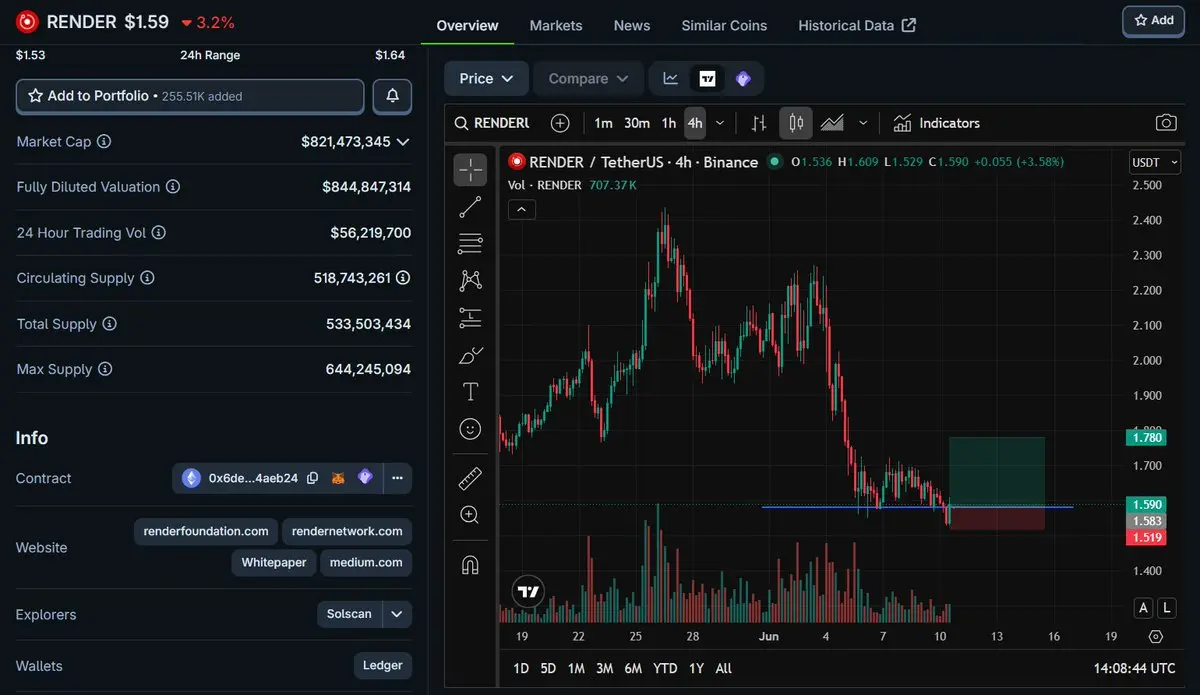Open the Price dropdown
The height and width of the screenshot is (695, 1200).
pyautogui.click(x=486, y=78)
